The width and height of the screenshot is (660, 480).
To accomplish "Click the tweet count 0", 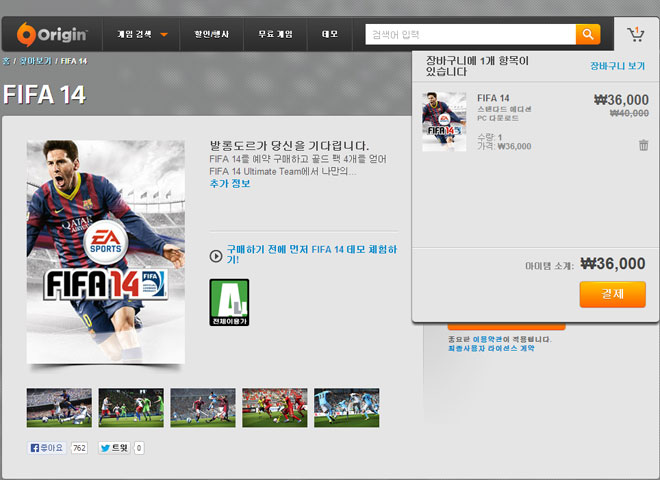I will coord(139,448).
